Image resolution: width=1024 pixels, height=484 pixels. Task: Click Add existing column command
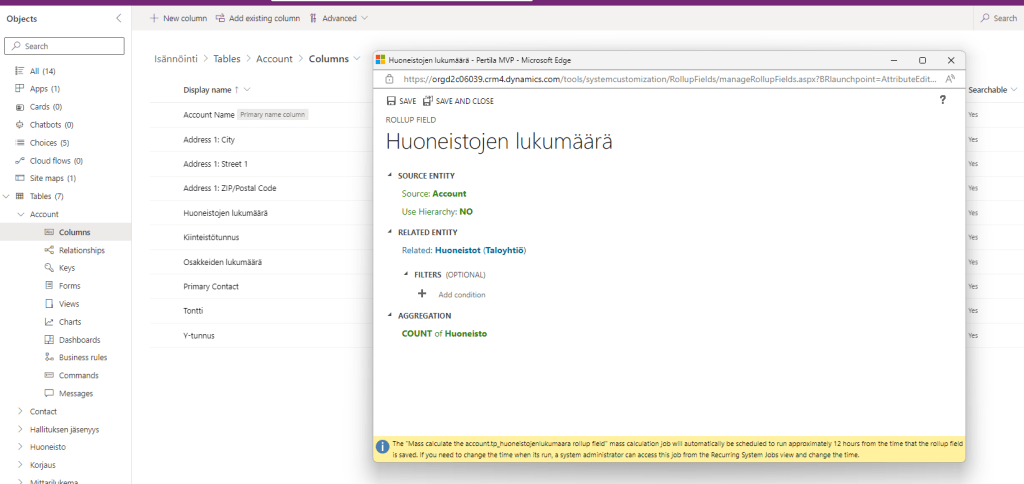(x=257, y=18)
